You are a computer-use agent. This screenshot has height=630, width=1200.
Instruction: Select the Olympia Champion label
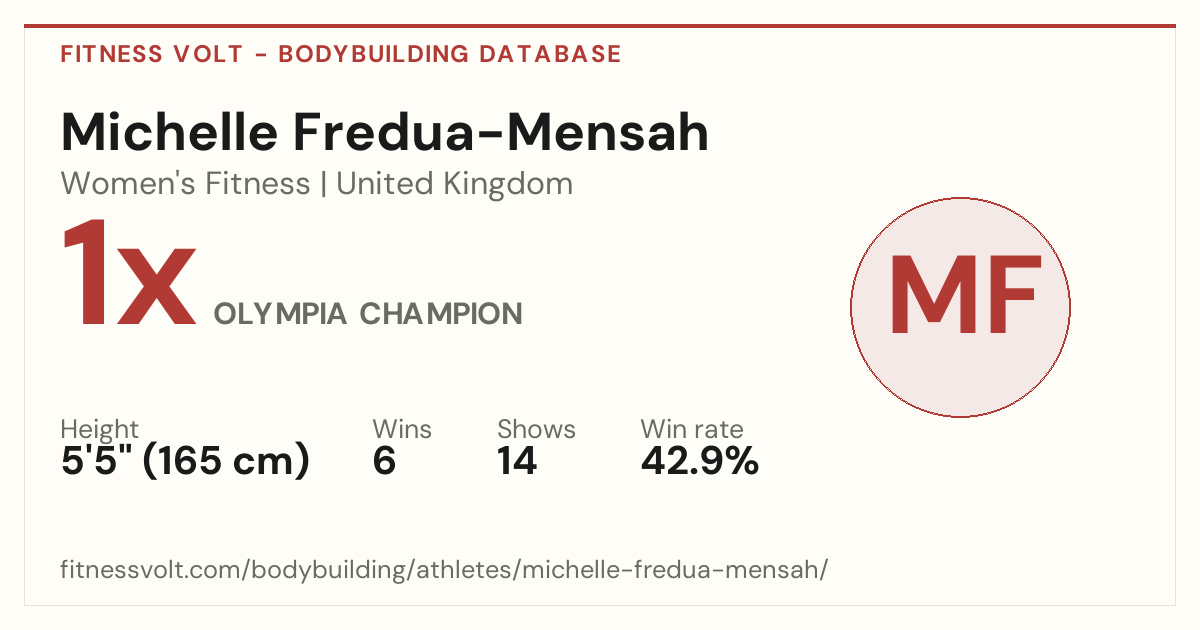(368, 314)
